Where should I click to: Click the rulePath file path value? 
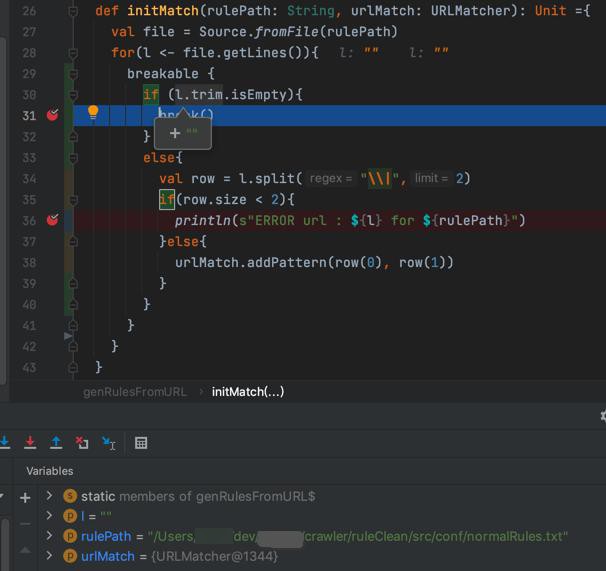tap(360, 537)
